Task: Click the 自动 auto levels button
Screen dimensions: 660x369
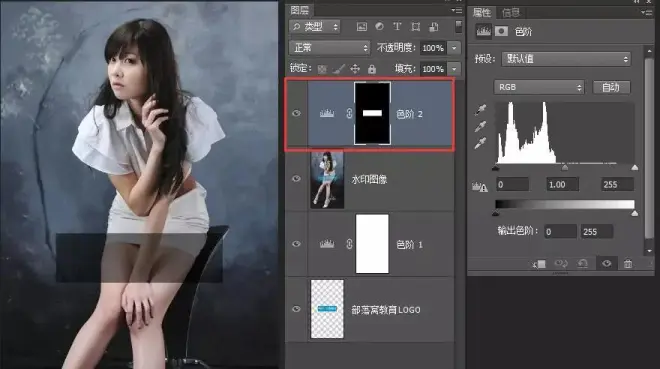Action: click(x=611, y=87)
